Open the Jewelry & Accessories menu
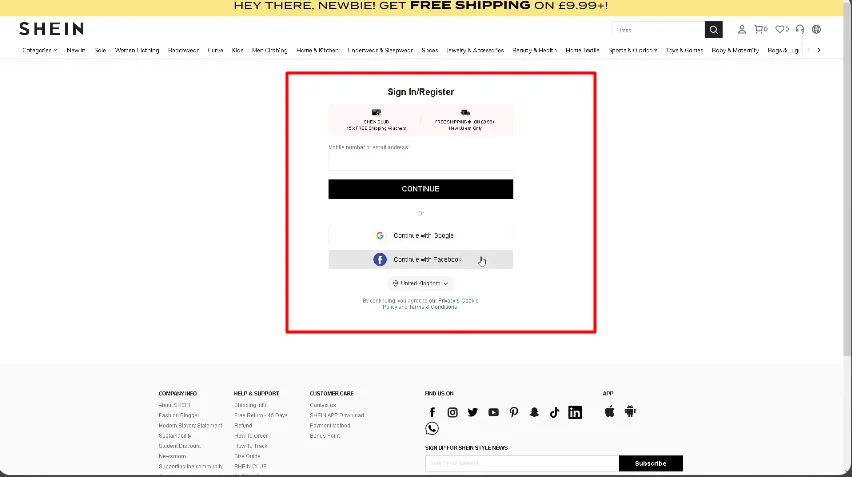Image resolution: width=852 pixels, height=477 pixels. pos(475,50)
